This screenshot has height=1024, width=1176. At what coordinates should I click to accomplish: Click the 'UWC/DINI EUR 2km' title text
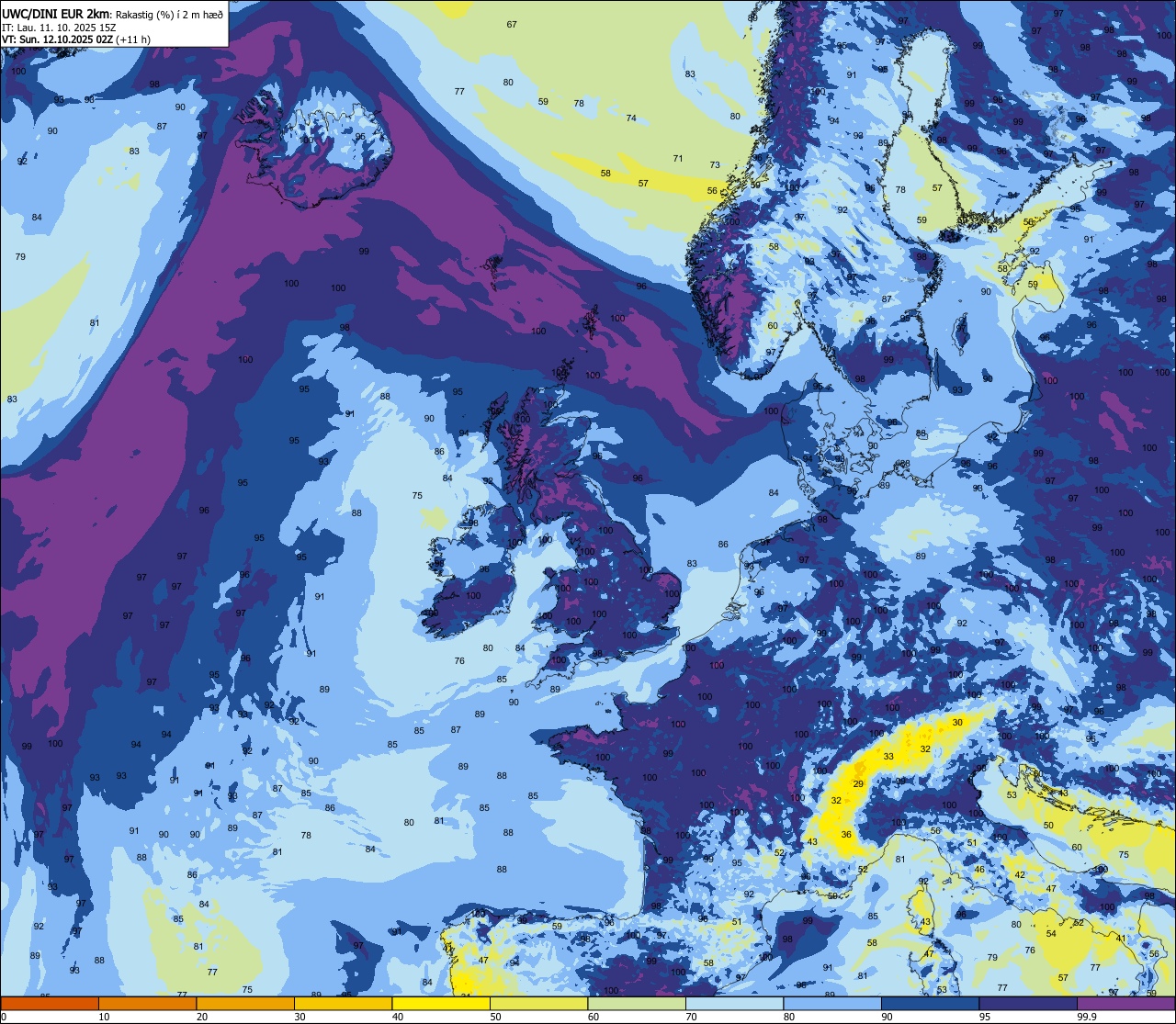point(56,14)
